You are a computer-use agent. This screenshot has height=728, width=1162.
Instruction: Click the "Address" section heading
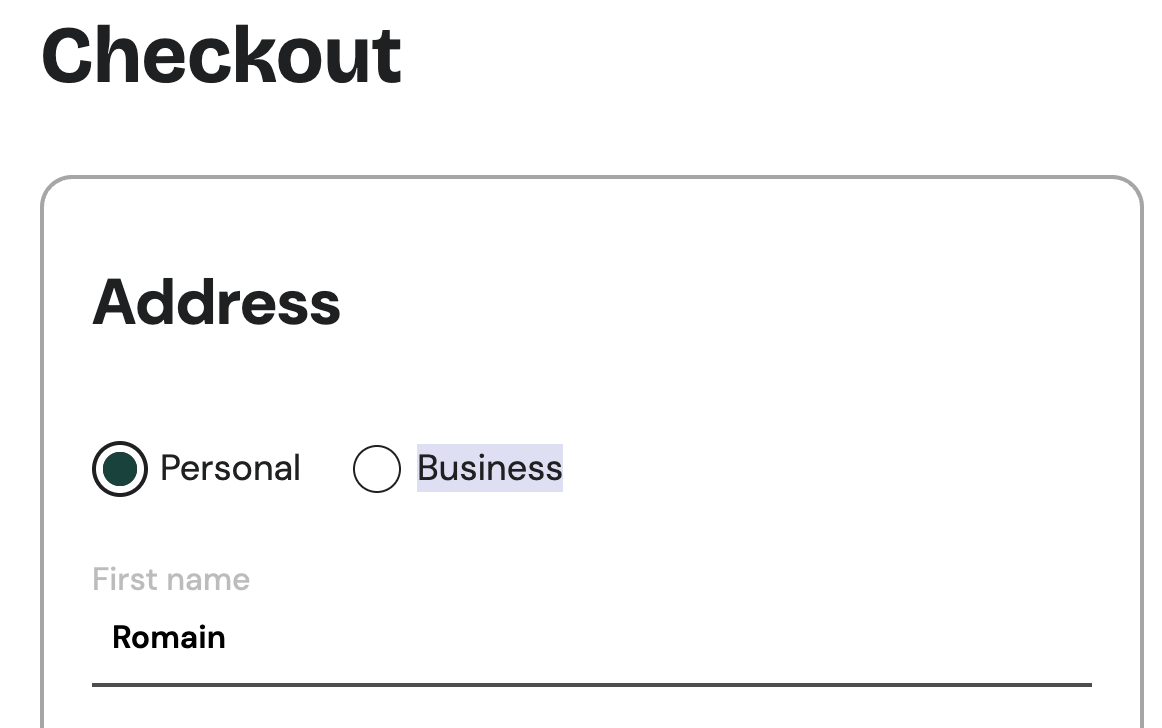coord(216,302)
